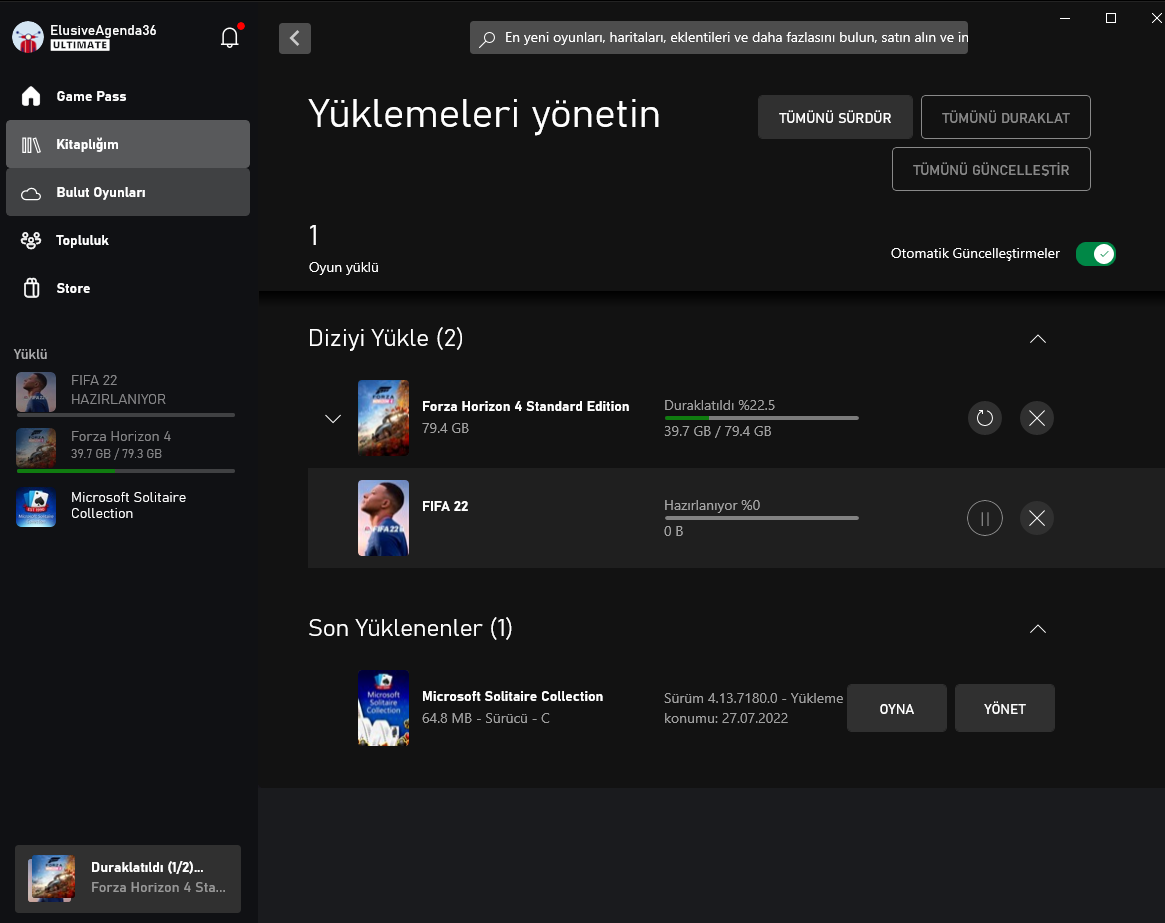Click the ULTIMATE membership badge
Viewport: 1165px width, 923px height.
pos(80,45)
